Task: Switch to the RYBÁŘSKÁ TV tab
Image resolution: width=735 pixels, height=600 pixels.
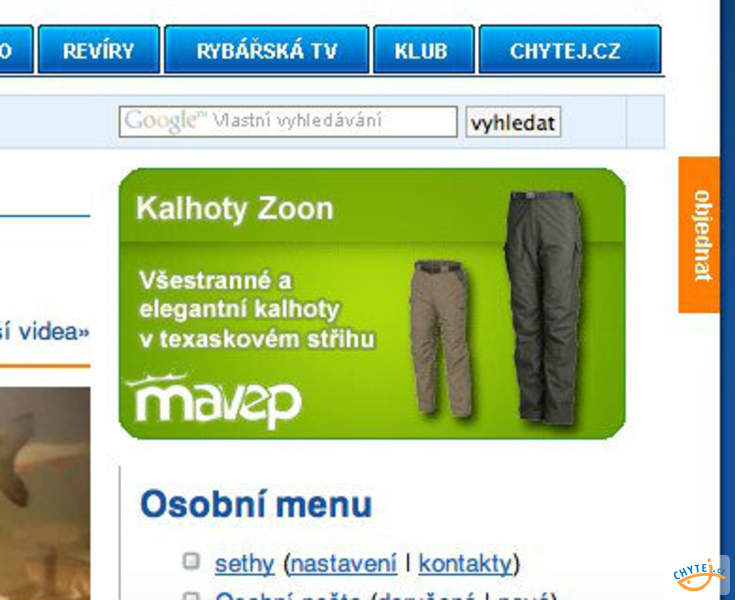Action: point(267,50)
